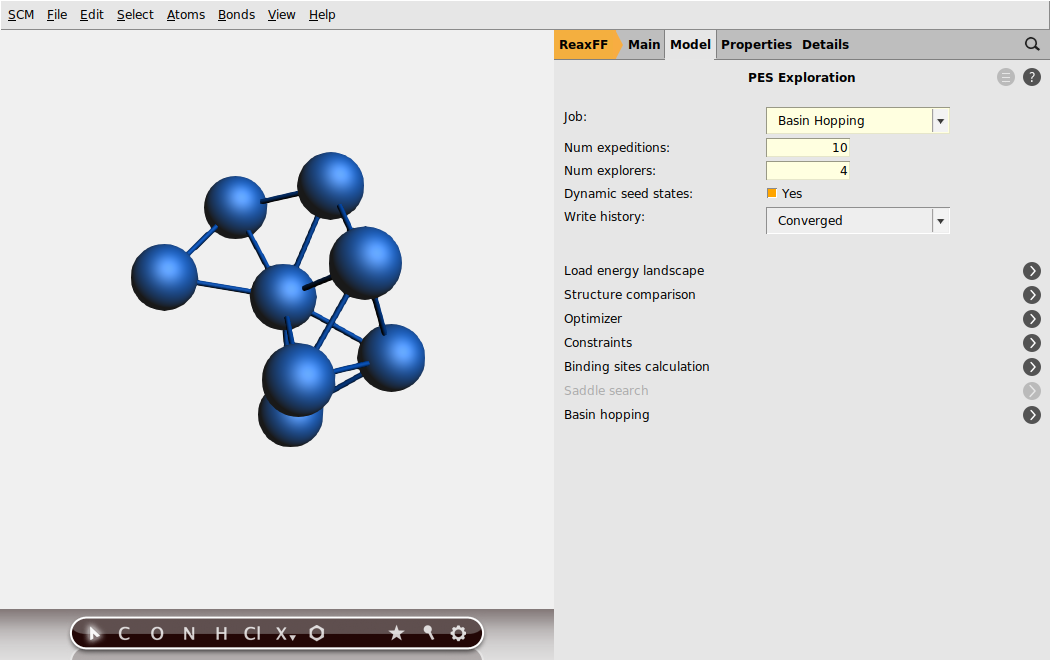
Task: Select the benzene ring structure tool
Action: [x=317, y=633]
